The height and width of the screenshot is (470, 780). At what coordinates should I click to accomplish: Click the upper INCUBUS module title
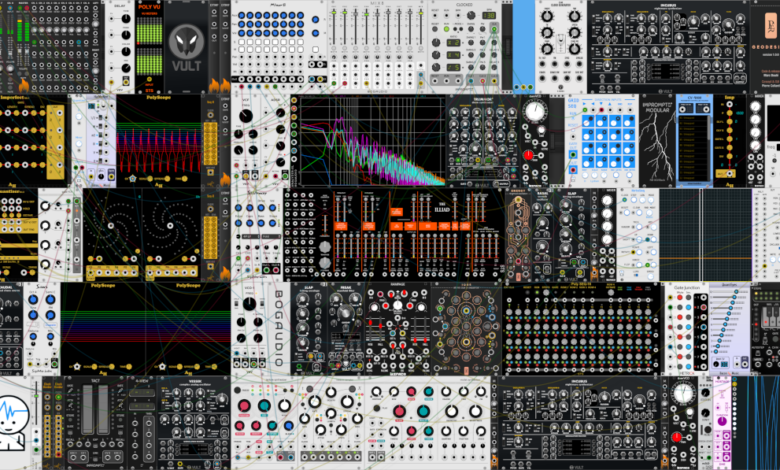click(x=668, y=5)
